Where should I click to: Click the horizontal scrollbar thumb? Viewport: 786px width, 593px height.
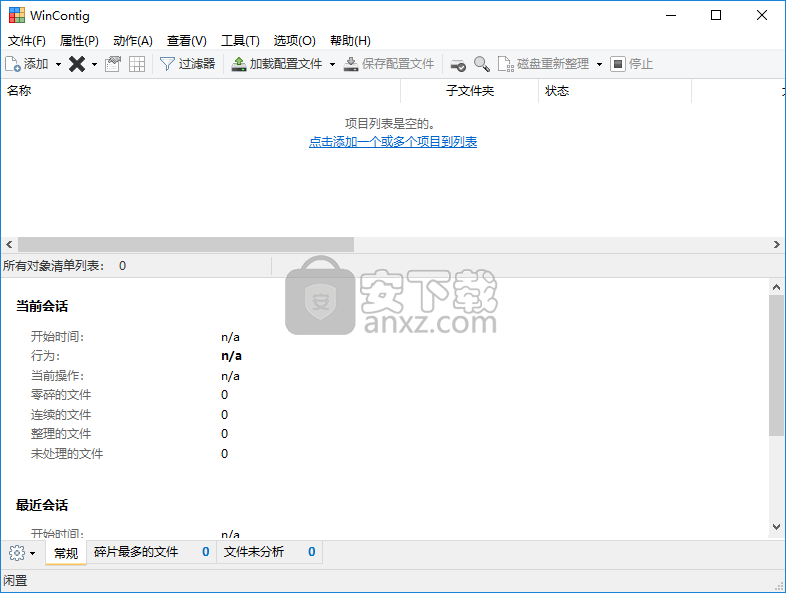[186, 245]
